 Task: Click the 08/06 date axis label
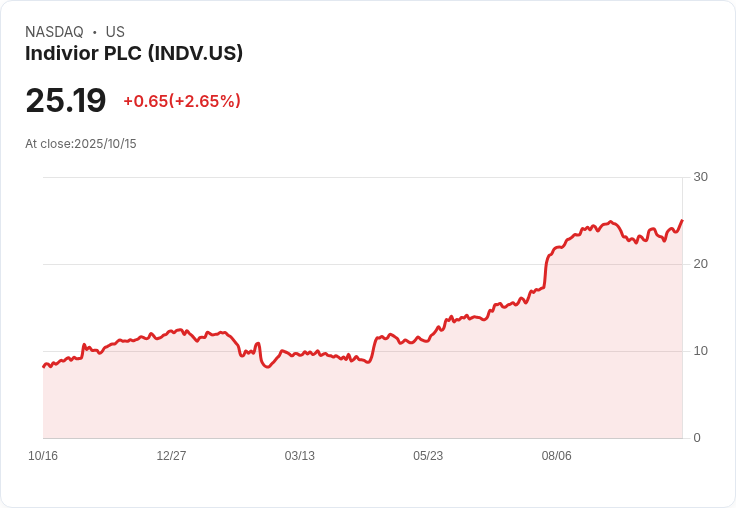556,456
